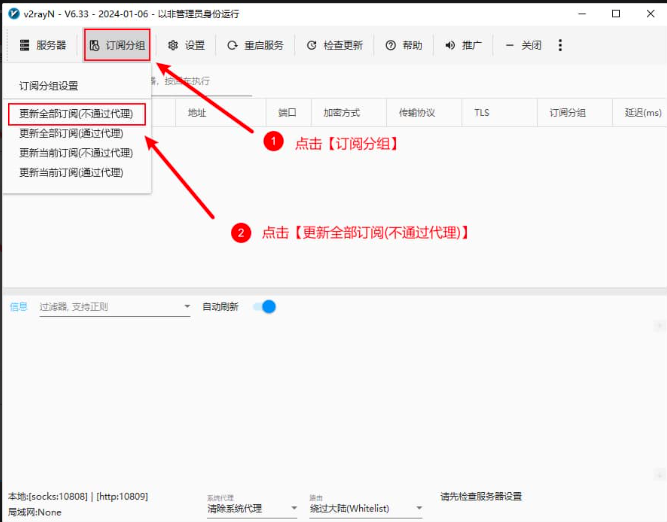The width and height of the screenshot is (667, 522).
Task: Toggle the 自动刷新 auto refresh switch
Action: 265,307
